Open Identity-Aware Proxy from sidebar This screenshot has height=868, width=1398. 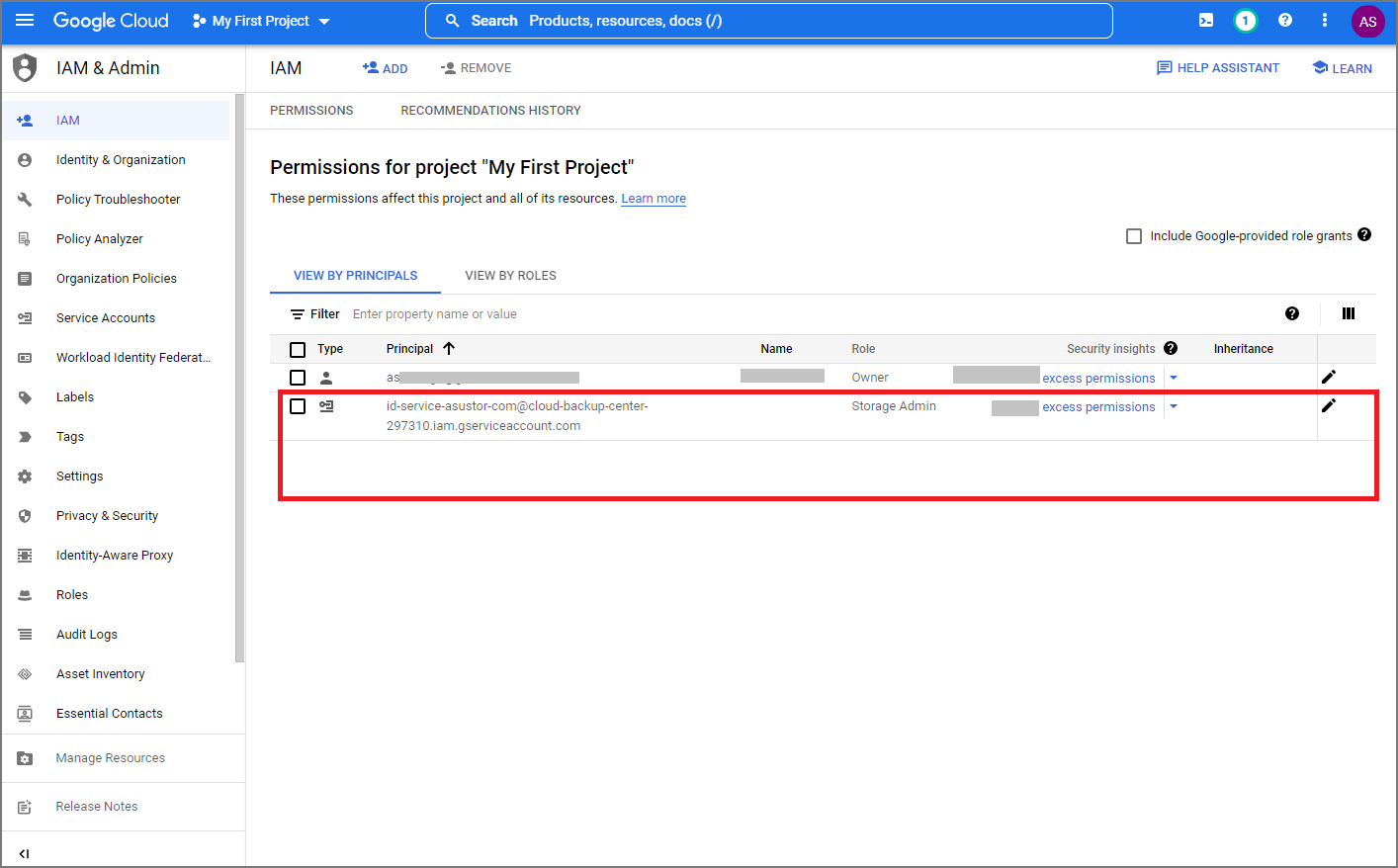click(x=115, y=555)
